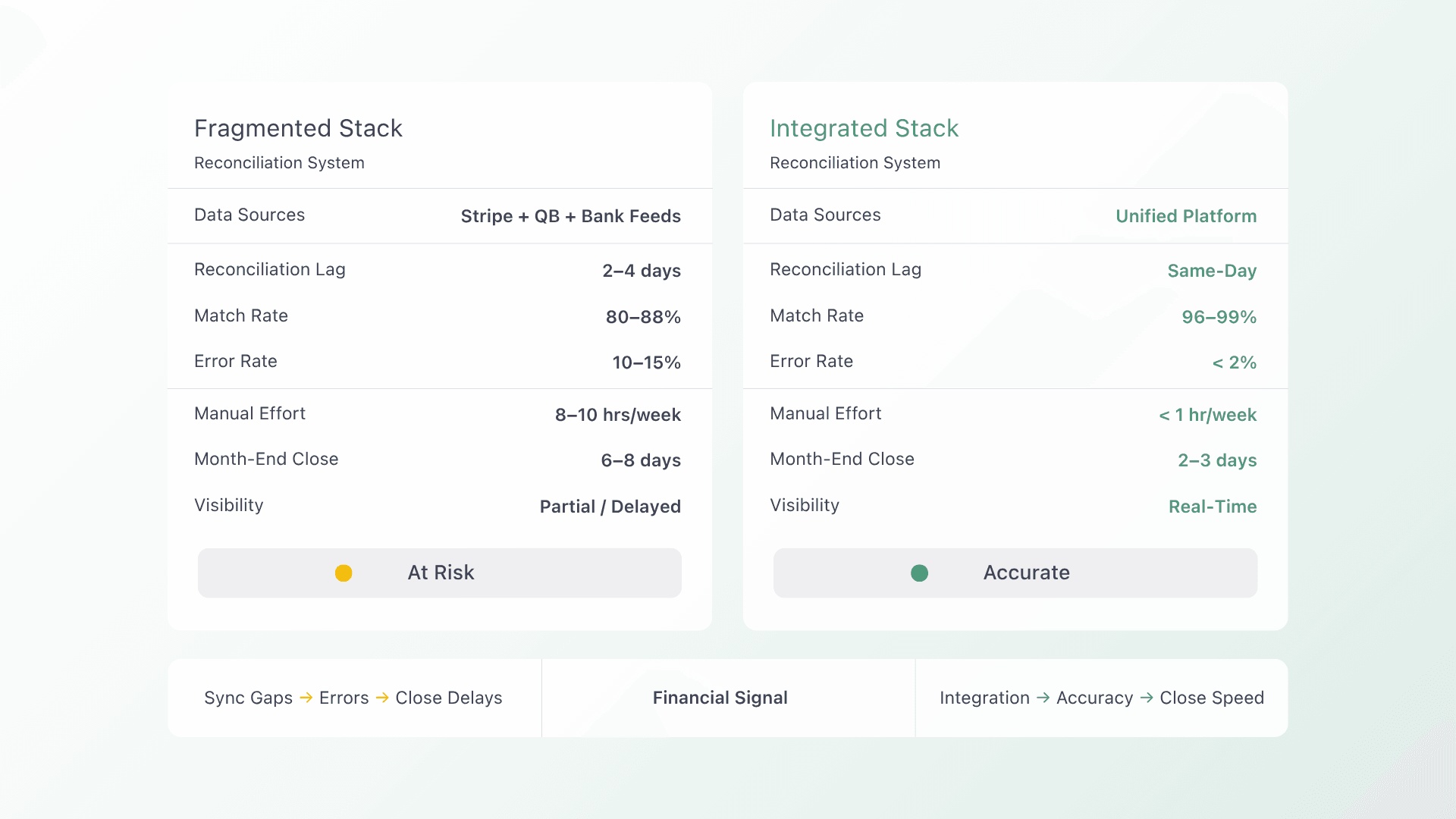Click the Unified Platform value
The height and width of the screenshot is (819, 1456).
click(x=1185, y=216)
